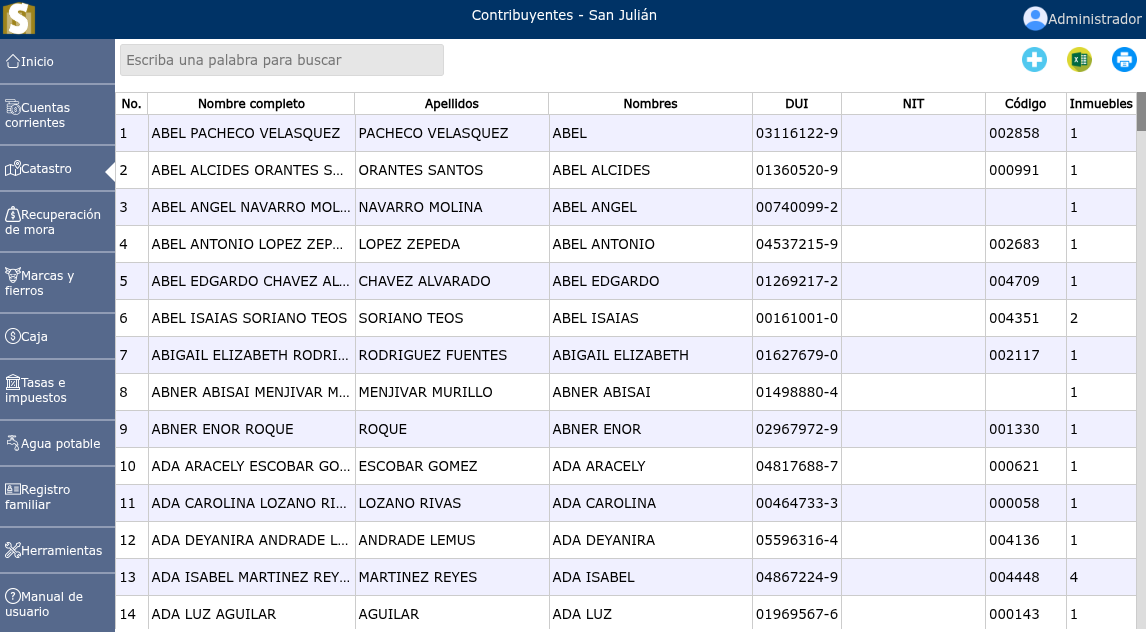Click the S logo in the top-left corner
Viewport: 1146px width, 632px height.
click(x=19, y=17)
